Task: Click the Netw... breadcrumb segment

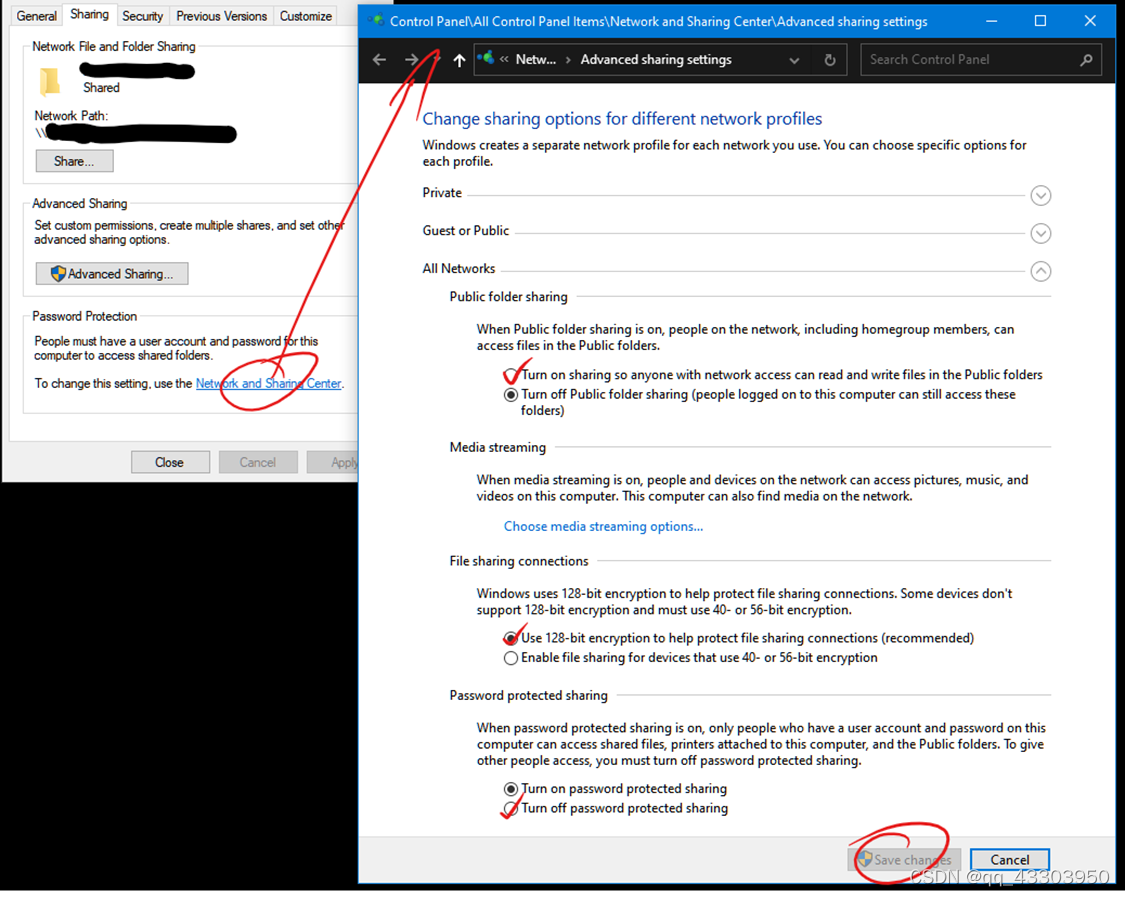Action: (x=536, y=60)
